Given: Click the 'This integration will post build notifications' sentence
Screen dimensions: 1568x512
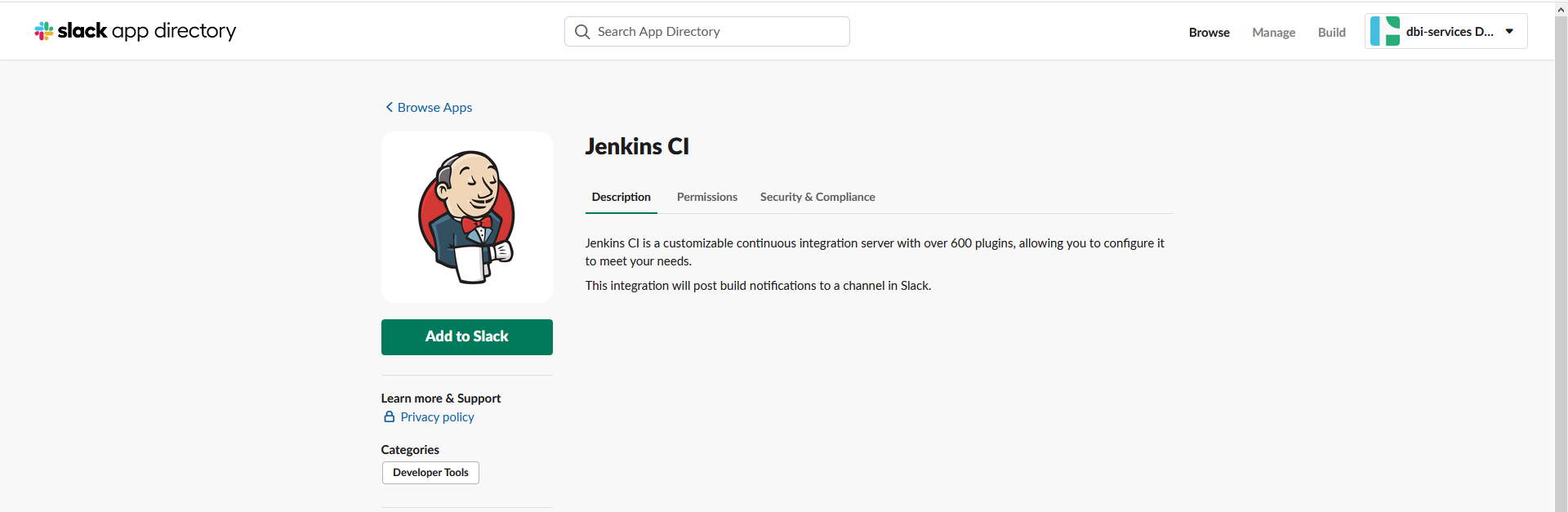Looking at the screenshot, I should 758,286.
